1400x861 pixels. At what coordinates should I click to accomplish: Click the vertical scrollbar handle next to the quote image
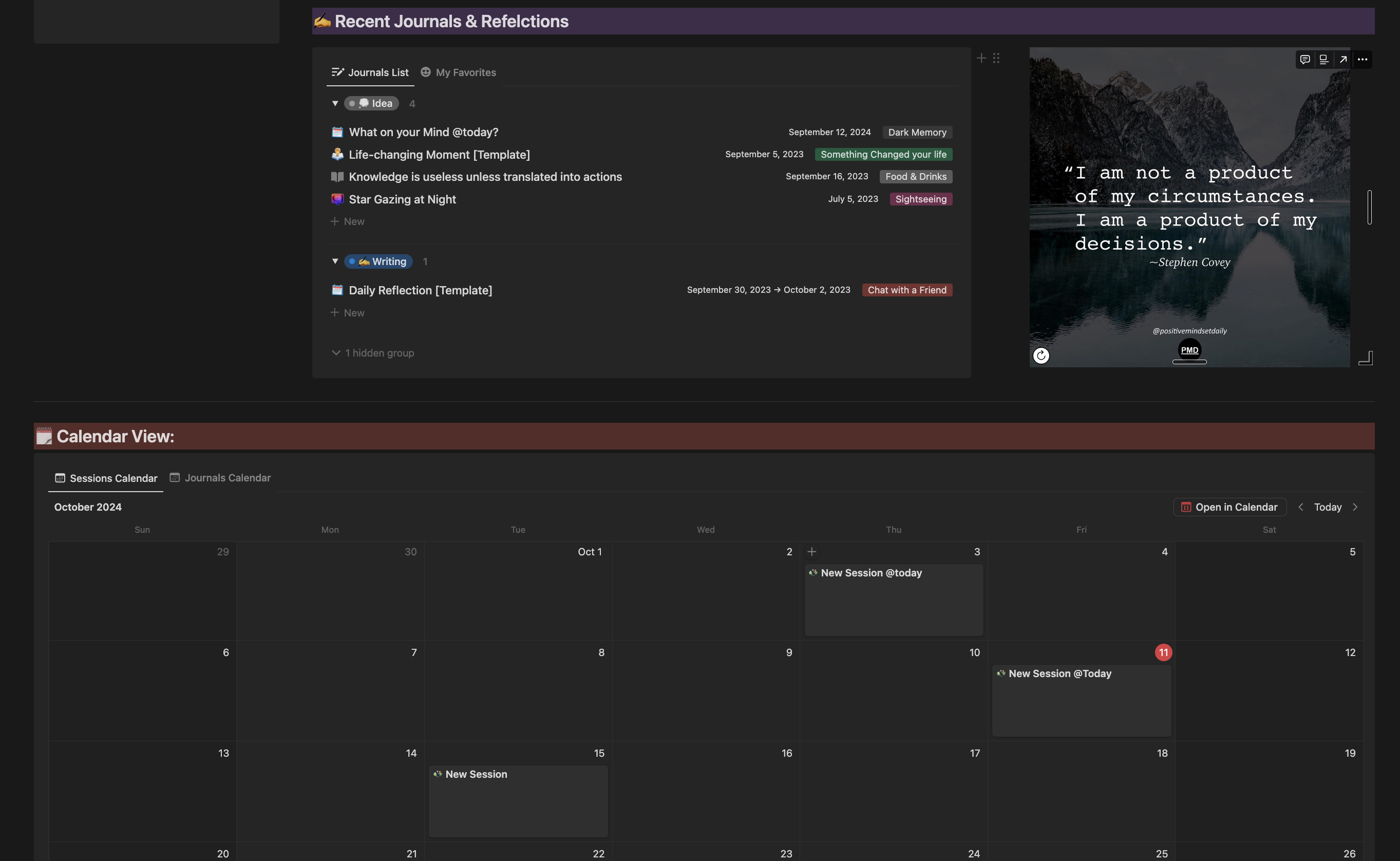tap(1370, 207)
